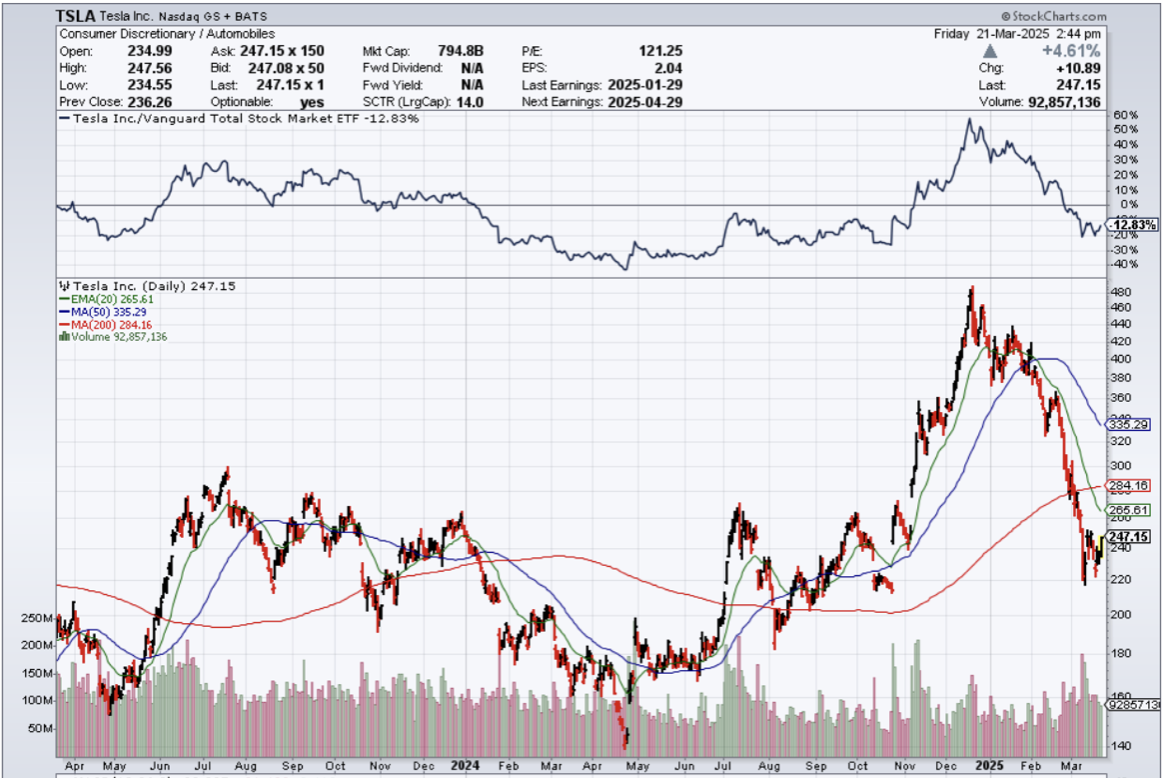Click the TSLA ticker symbol
Viewport: 1166px width, 782px height.
pyautogui.click(x=77, y=17)
